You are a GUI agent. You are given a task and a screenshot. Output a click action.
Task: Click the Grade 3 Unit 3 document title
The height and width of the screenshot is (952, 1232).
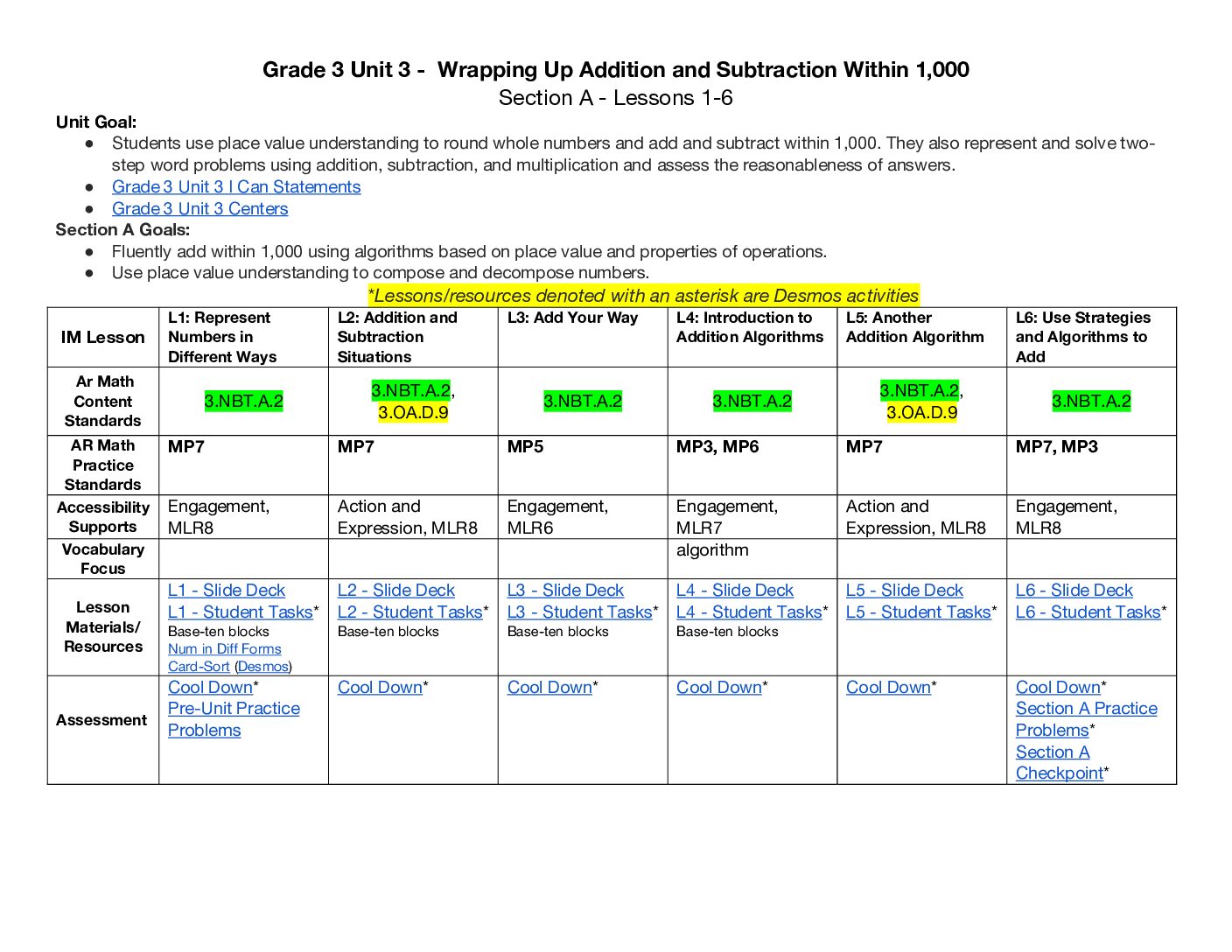[616, 70]
